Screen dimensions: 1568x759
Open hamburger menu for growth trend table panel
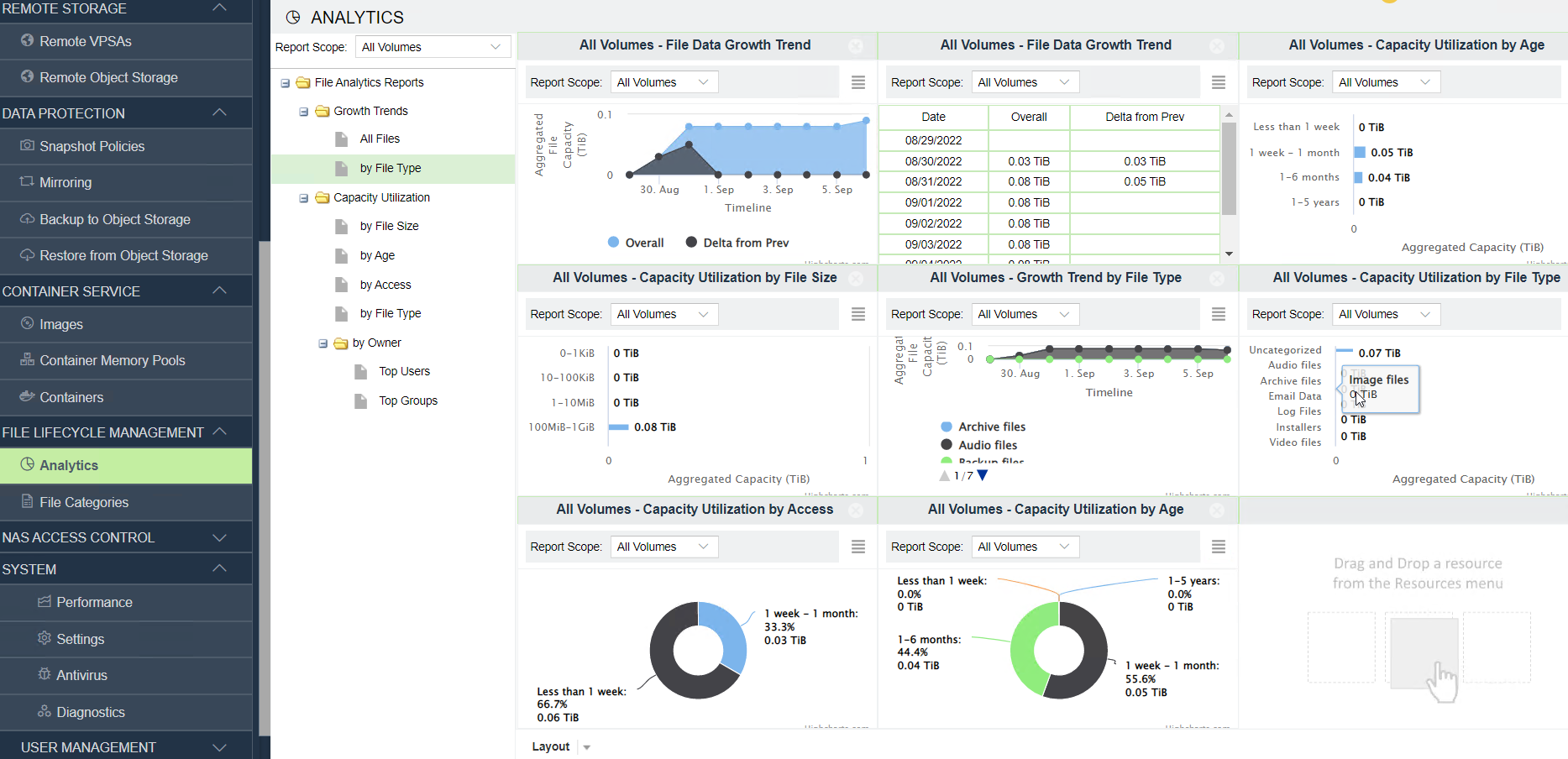click(x=1219, y=82)
